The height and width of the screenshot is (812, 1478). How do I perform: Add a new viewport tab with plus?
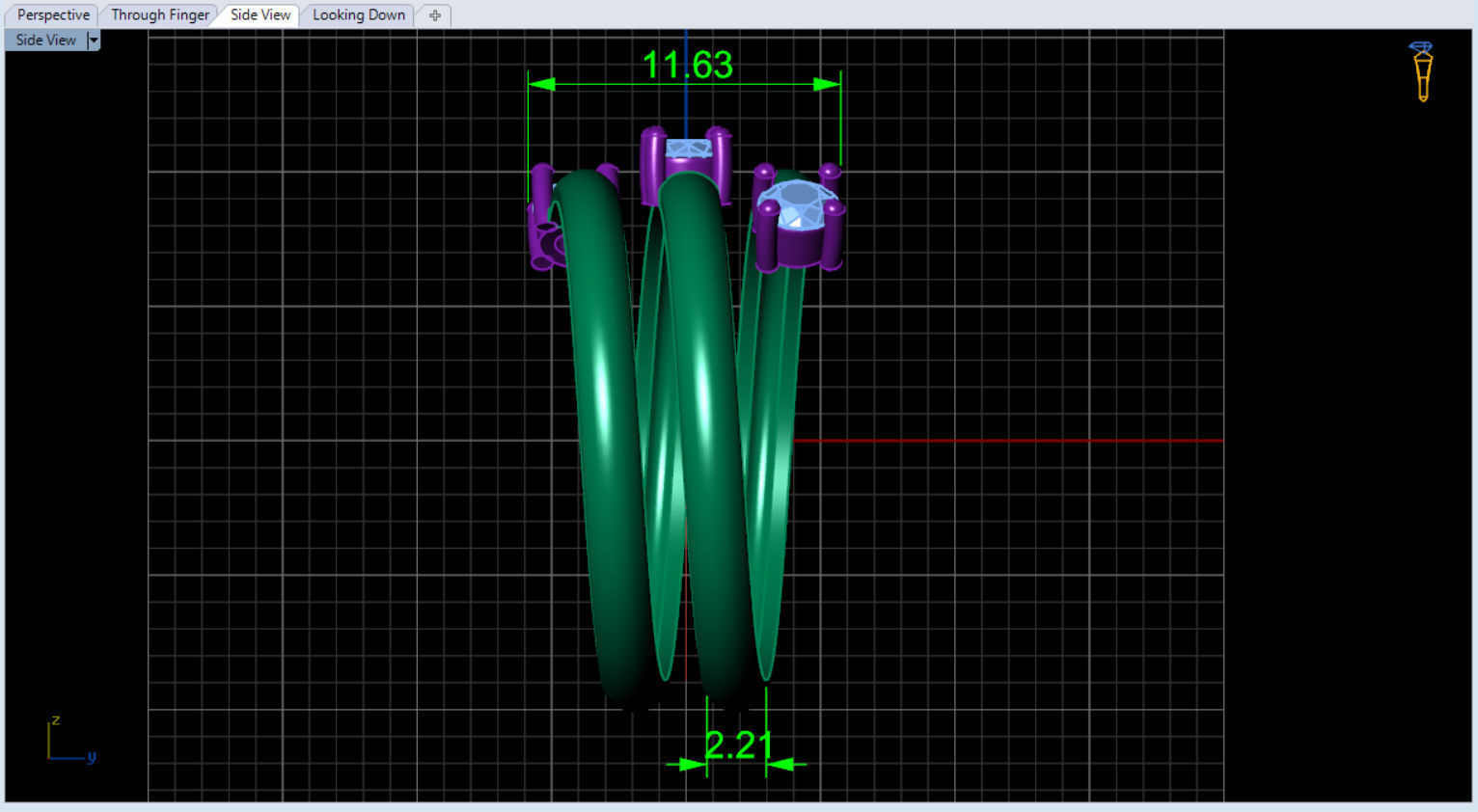pyautogui.click(x=435, y=15)
